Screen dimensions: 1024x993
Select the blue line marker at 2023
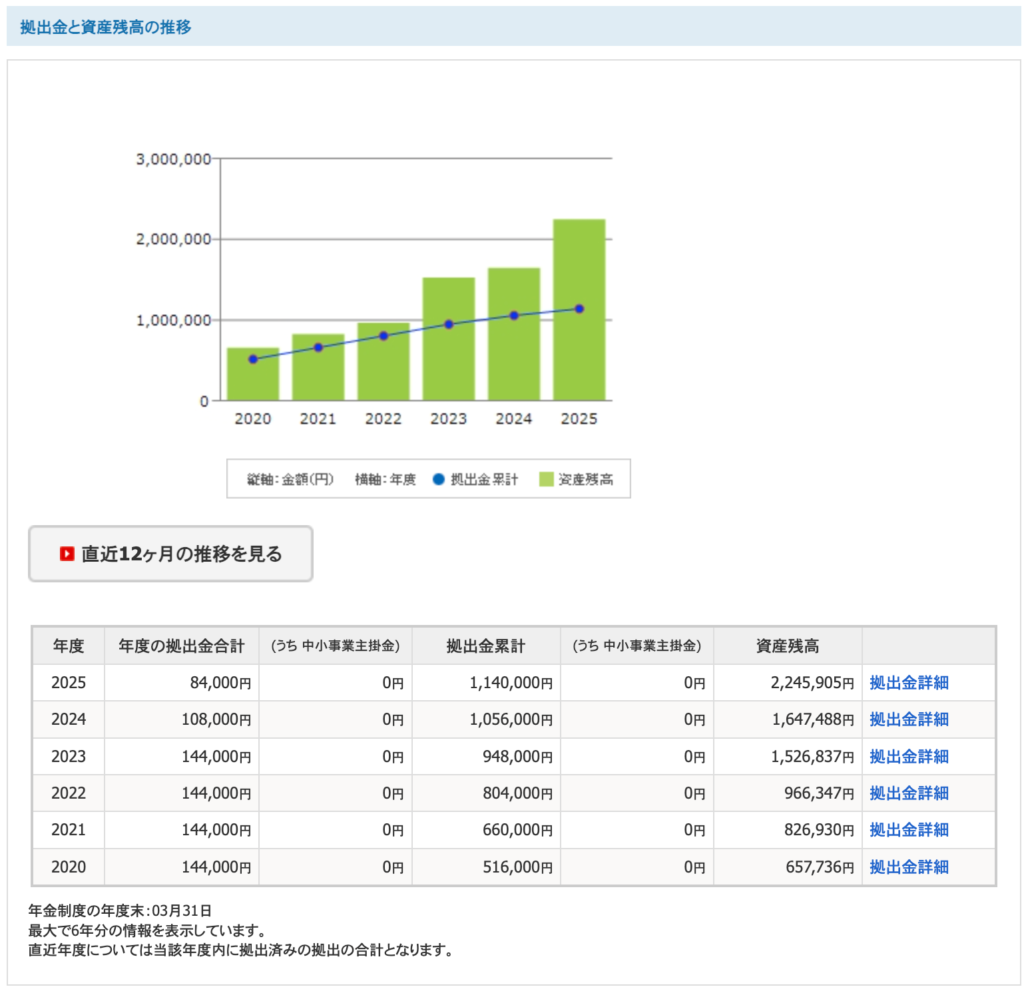coord(448,324)
